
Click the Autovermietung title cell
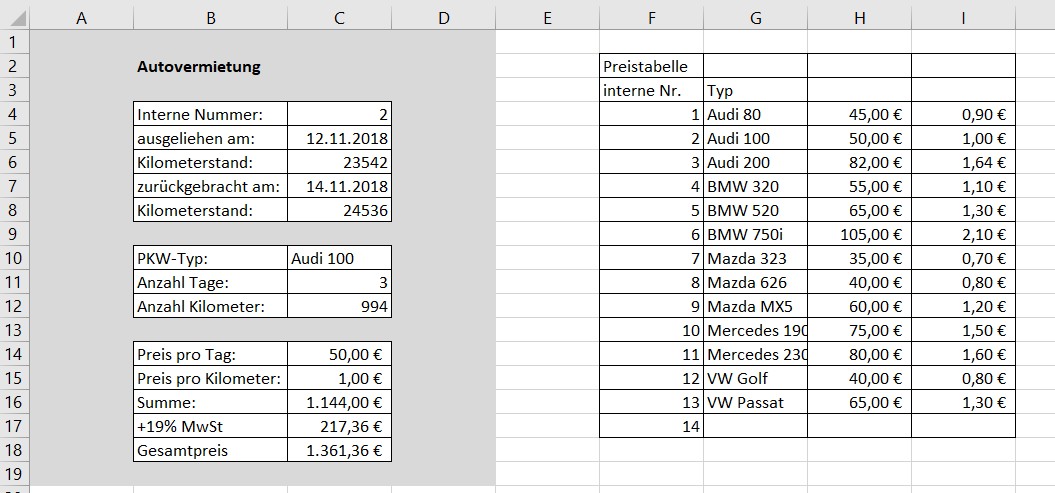pyautogui.click(x=198, y=67)
